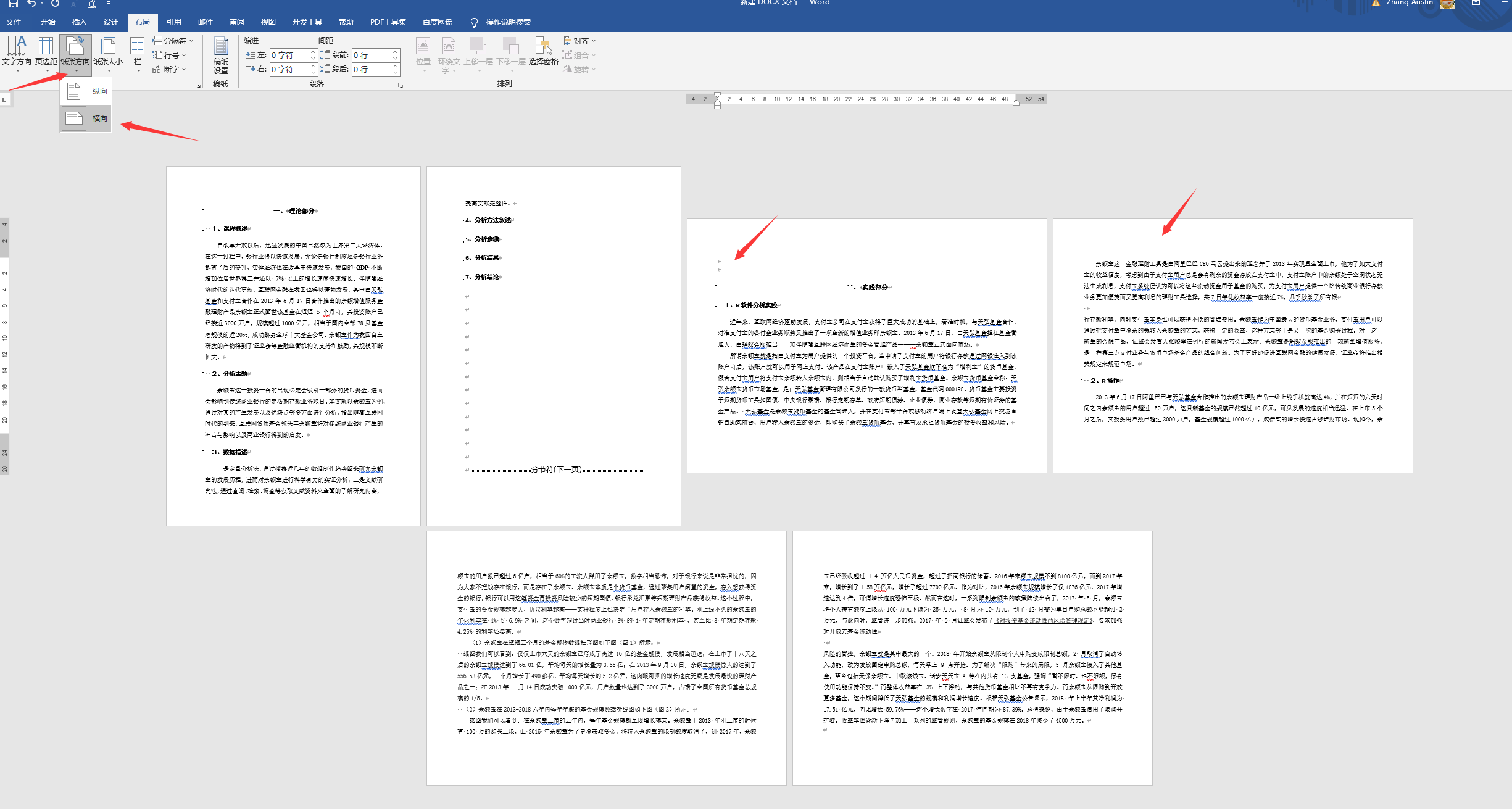The width and height of the screenshot is (1512, 809).
Task: Expand the 断字 hyphenation dropdown
Action: [170, 69]
